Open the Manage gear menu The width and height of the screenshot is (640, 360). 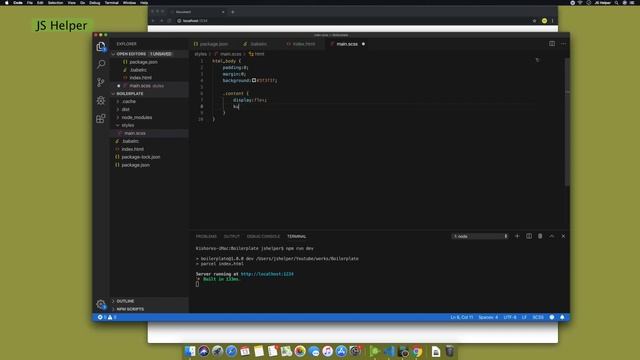[101, 304]
